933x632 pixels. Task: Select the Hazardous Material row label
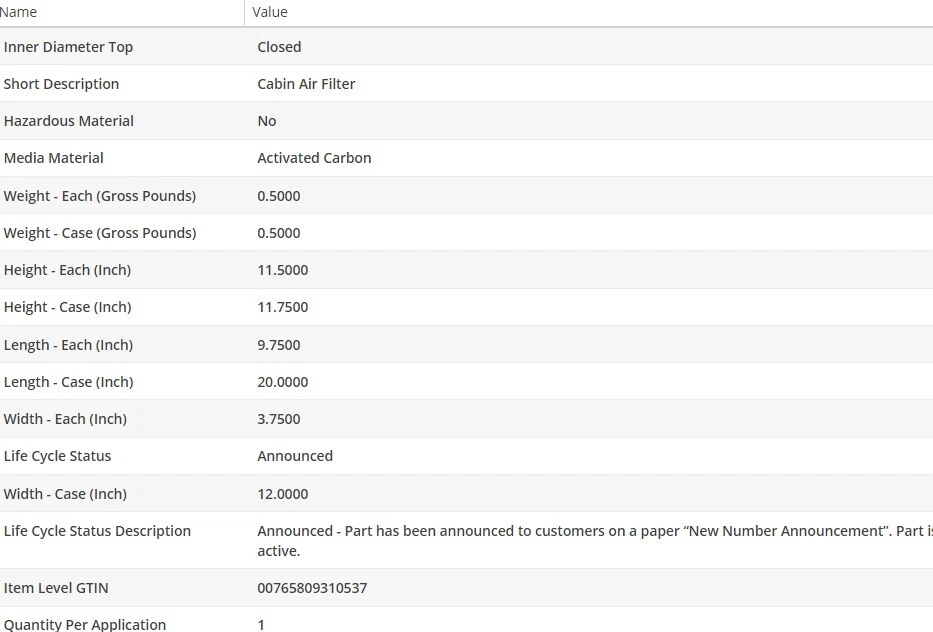(69, 121)
